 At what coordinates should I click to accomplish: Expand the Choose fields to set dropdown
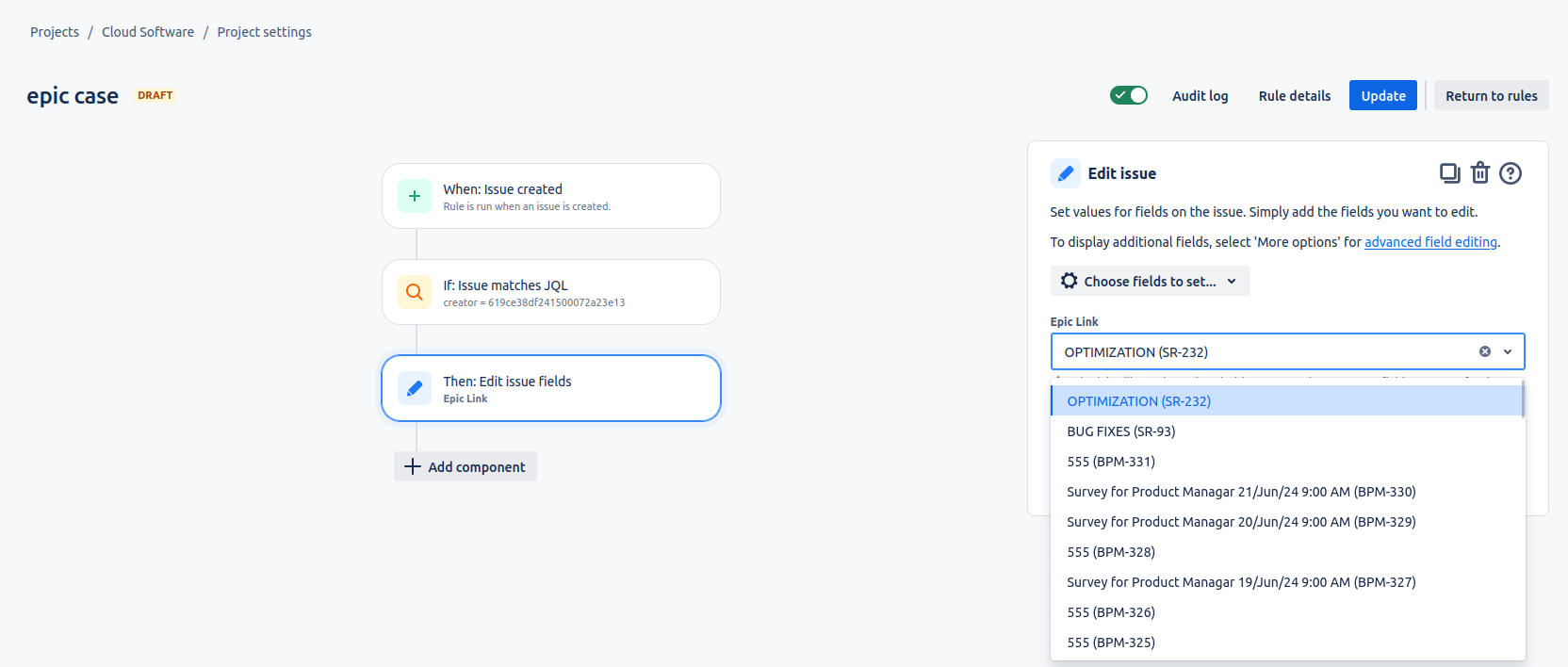(1150, 281)
